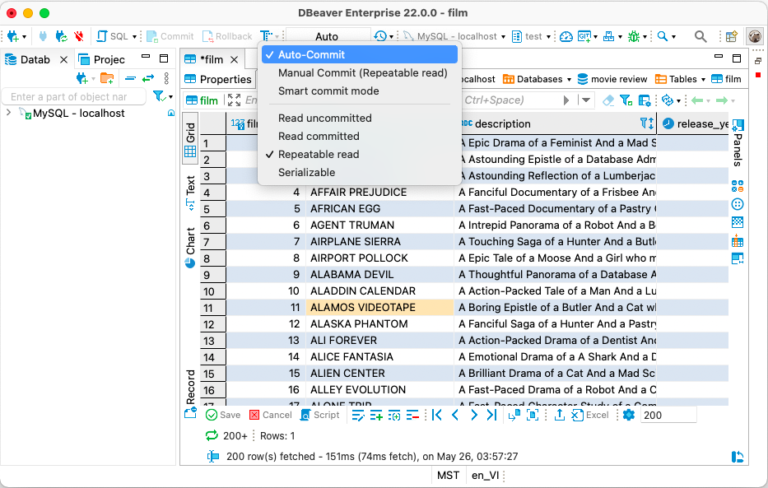Open the Properties tab
768x488 pixels.
[218, 79]
